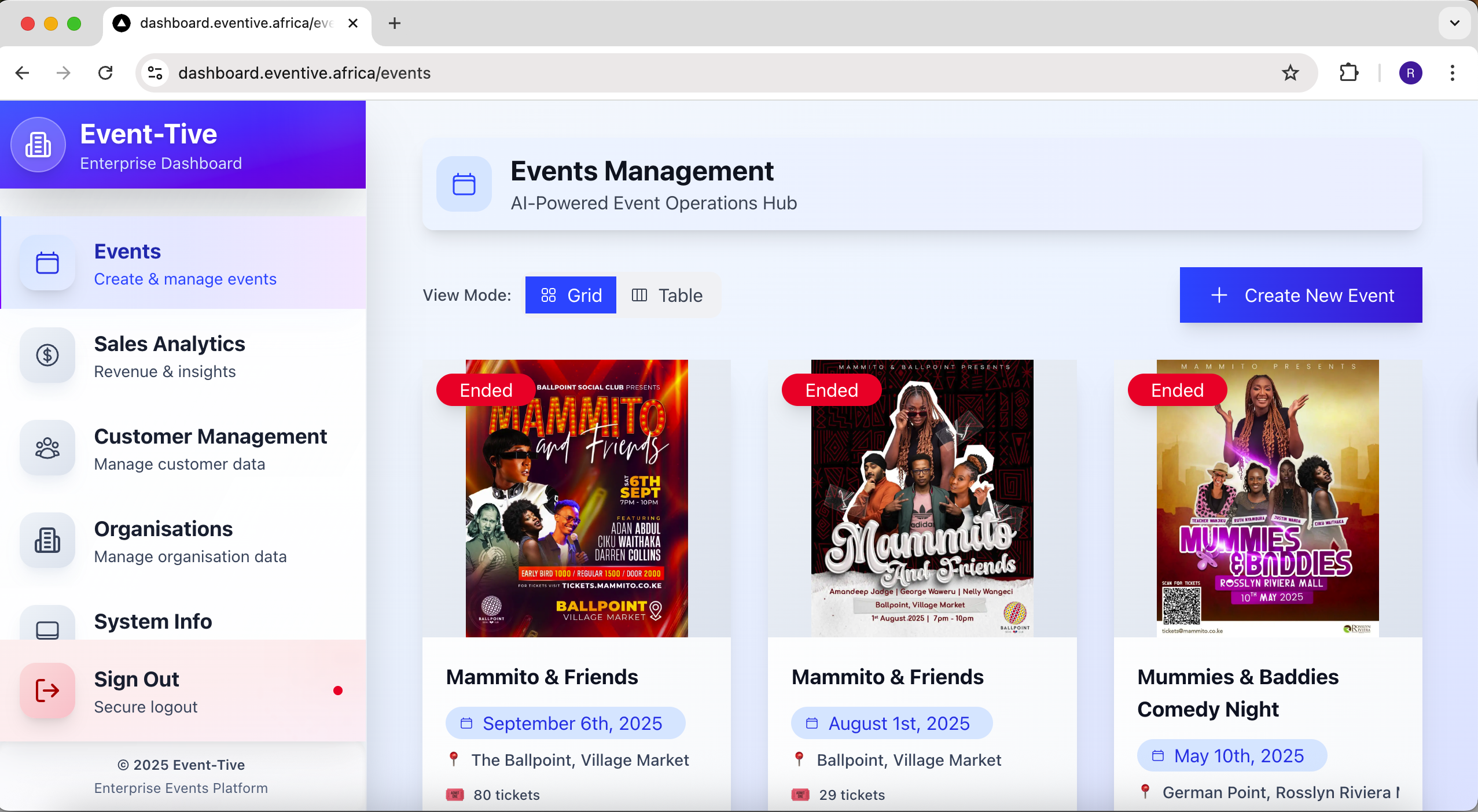
Task: Select the Events calendar icon in the sidebar
Action: pyautogui.click(x=47, y=263)
